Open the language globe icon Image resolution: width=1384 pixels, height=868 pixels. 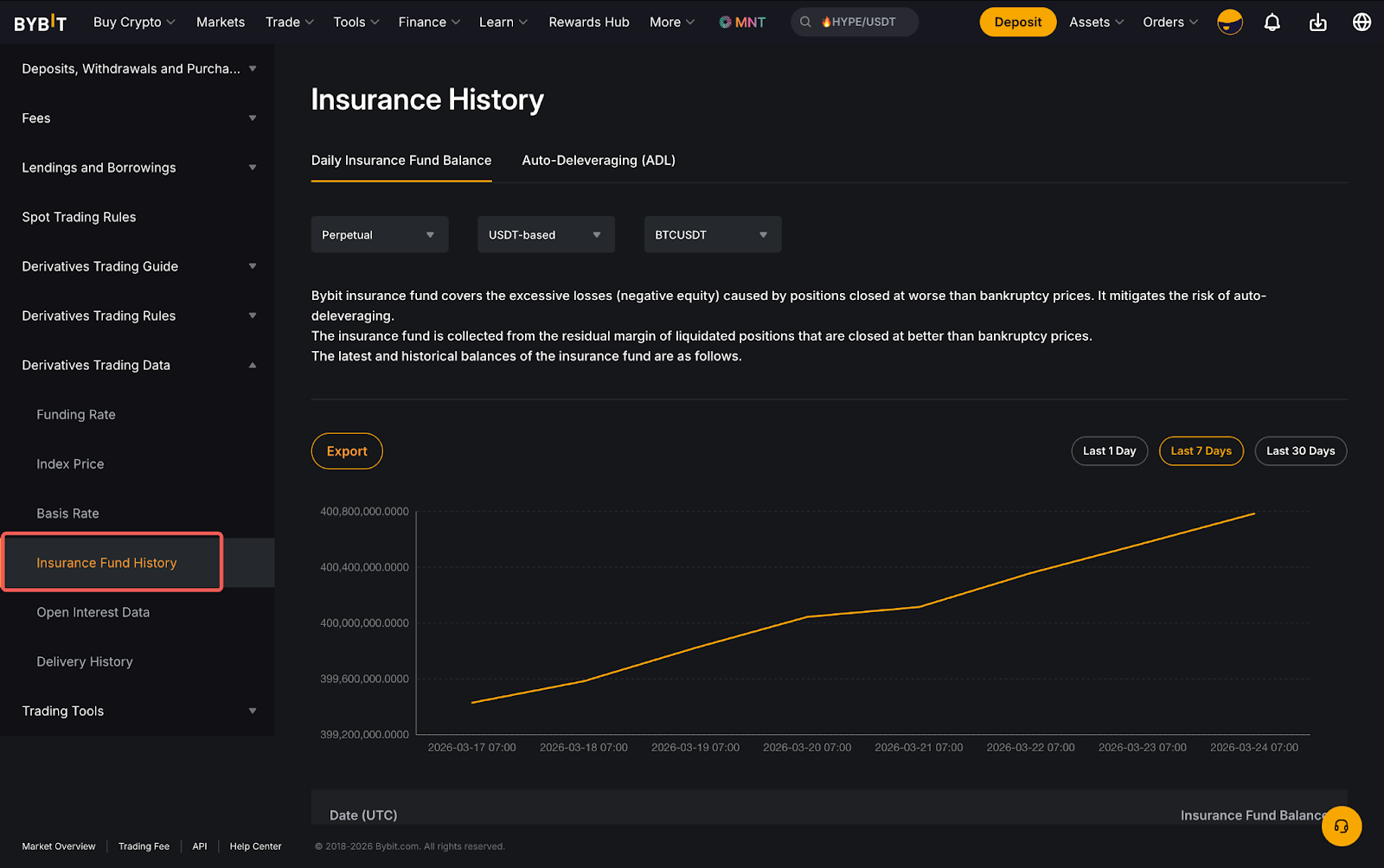[x=1362, y=22]
